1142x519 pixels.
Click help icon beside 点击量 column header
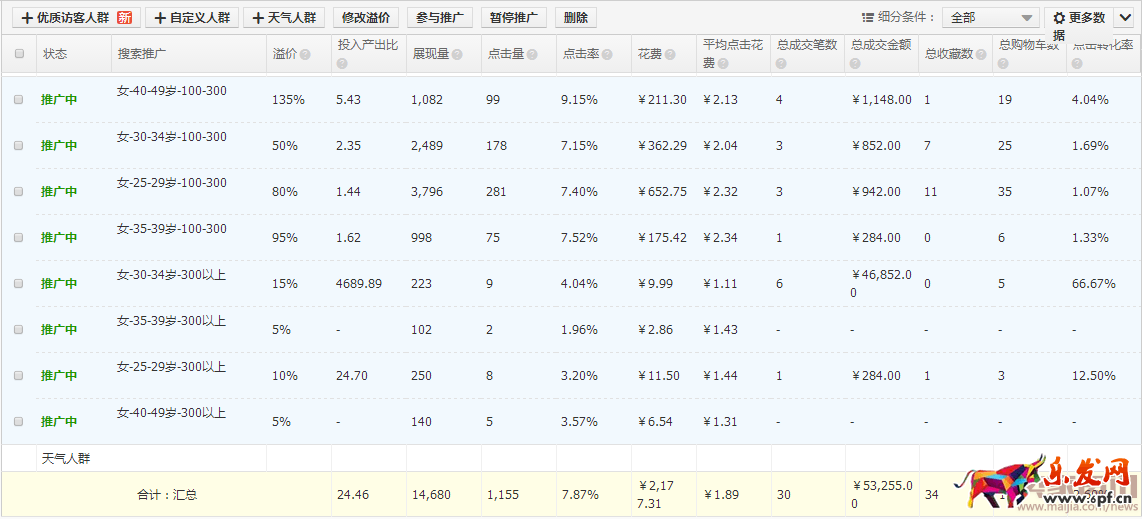(532, 55)
